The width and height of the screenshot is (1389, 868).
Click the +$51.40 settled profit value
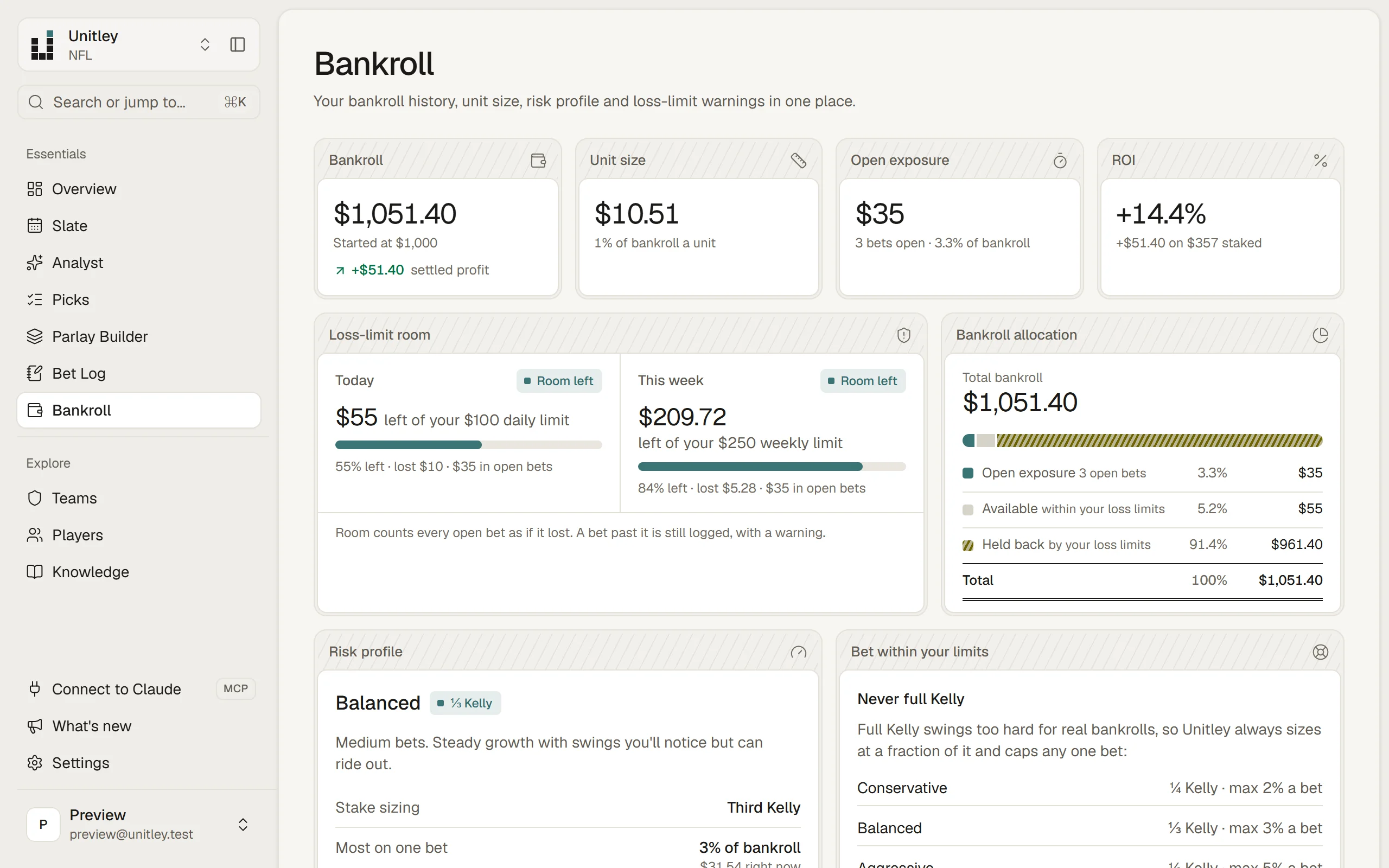pyautogui.click(x=377, y=270)
